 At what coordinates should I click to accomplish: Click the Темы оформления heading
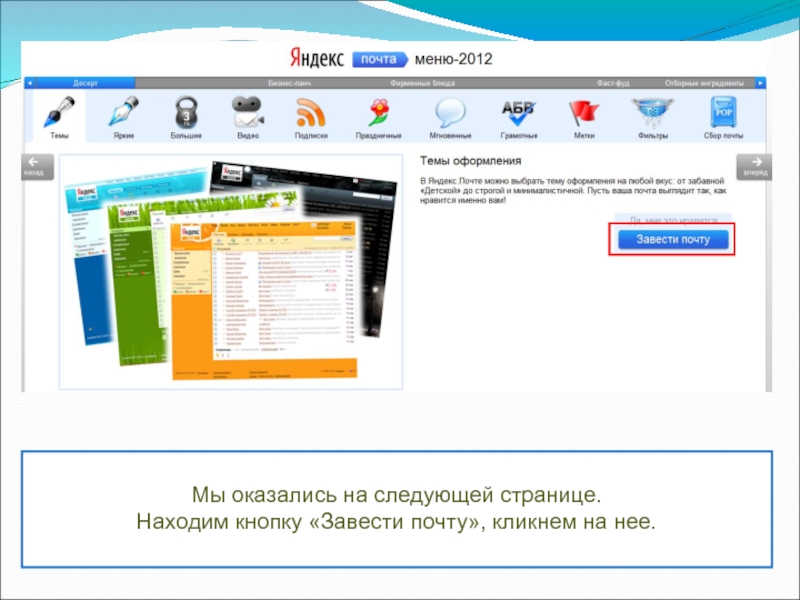pos(470,161)
